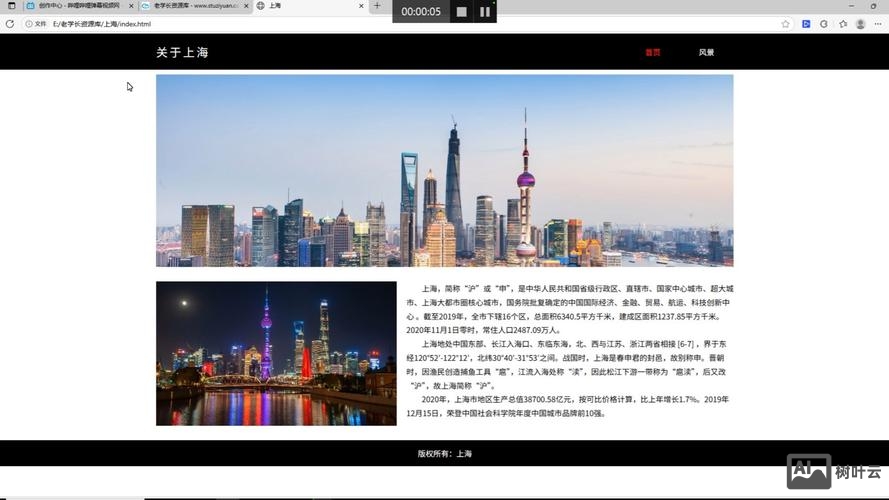Click the file info icon in address bar
889x500 pixels.
click(x=29, y=24)
